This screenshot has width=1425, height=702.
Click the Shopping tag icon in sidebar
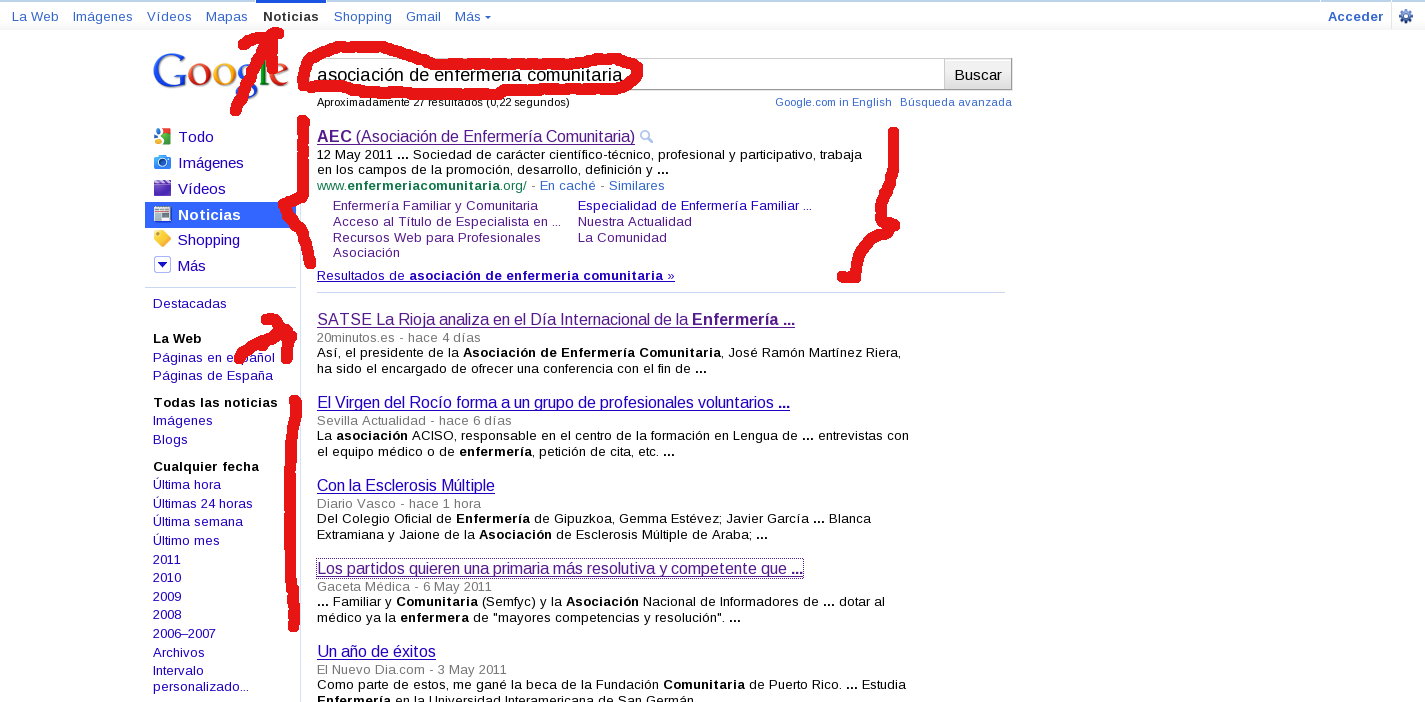[x=162, y=240]
